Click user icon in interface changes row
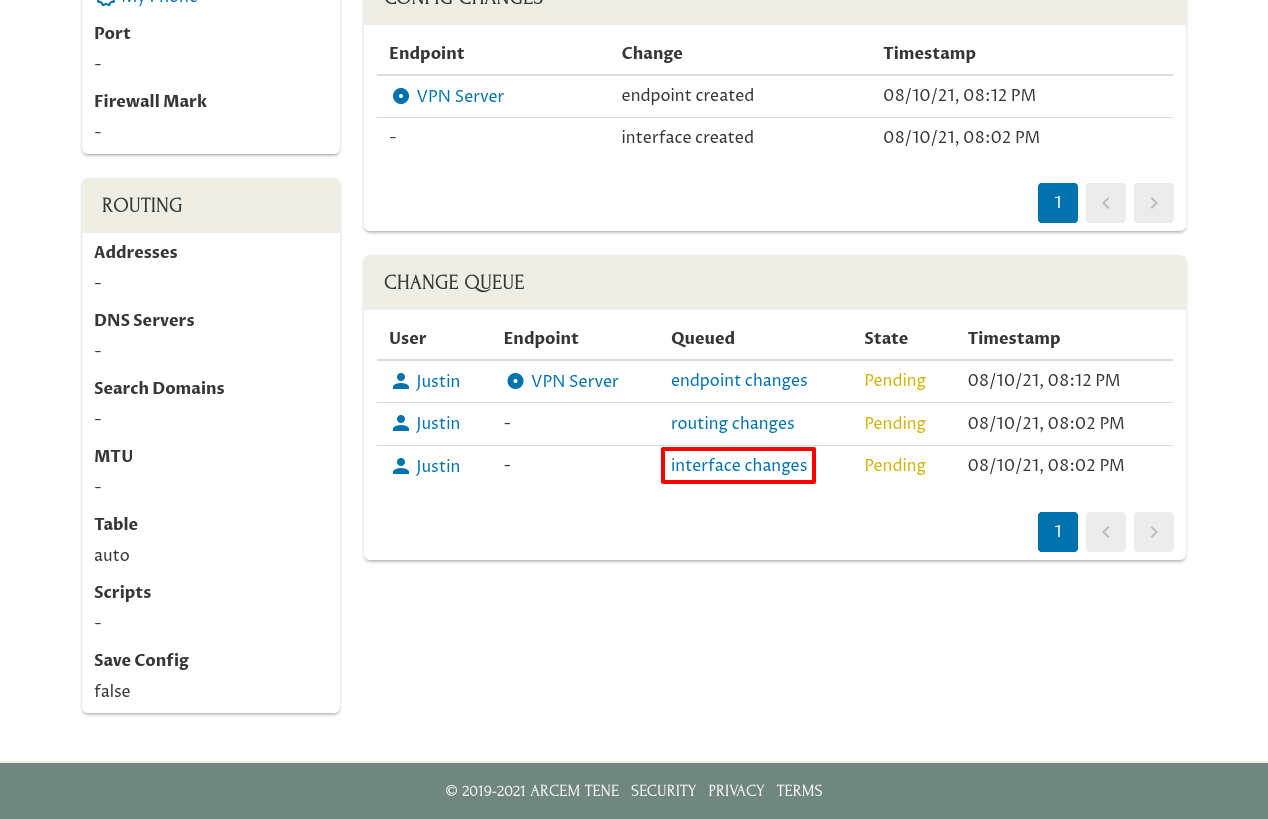This screenshot has height=819, width=1268. coord(401,466)
